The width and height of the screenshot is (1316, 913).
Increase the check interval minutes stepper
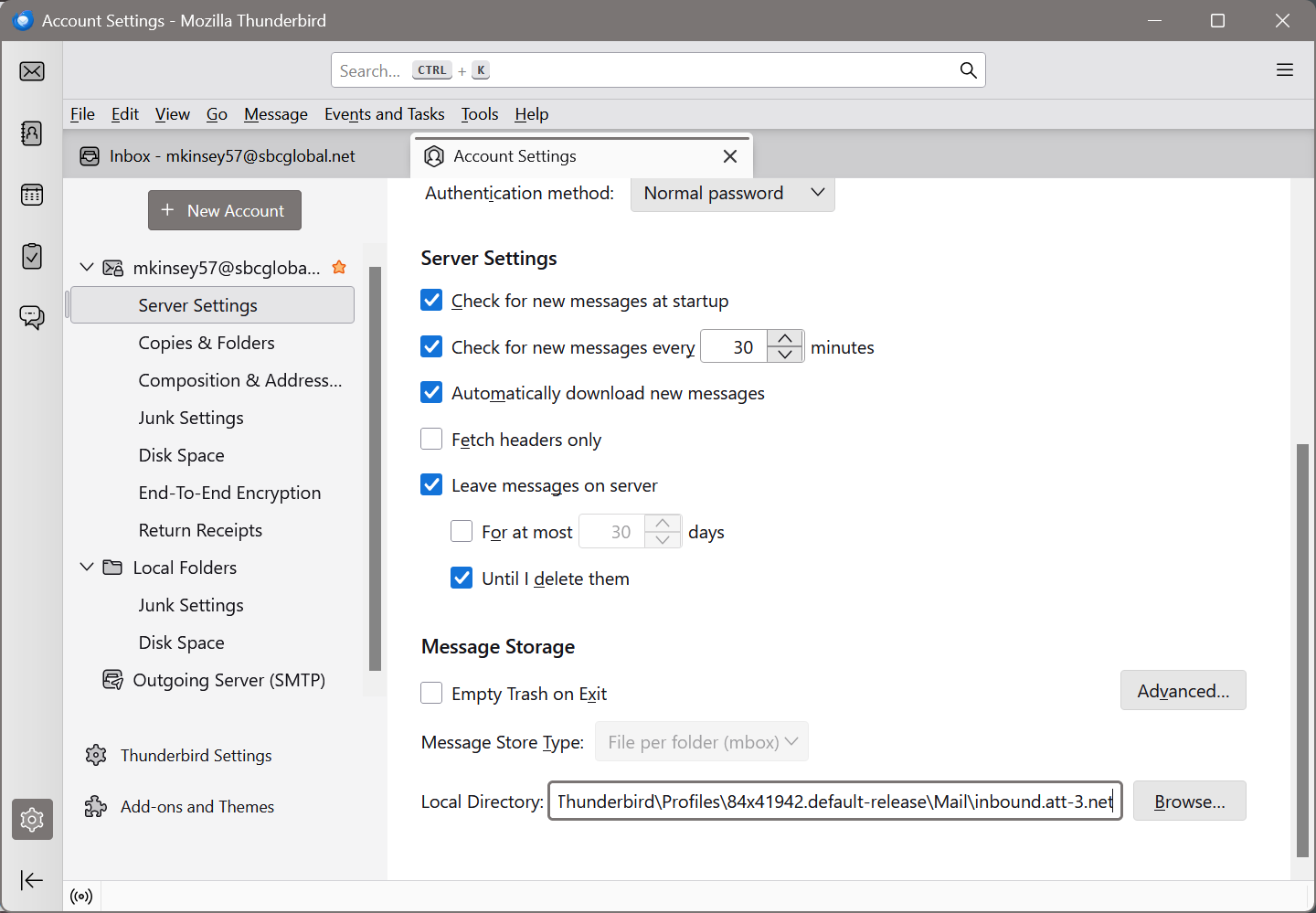[x=785, y=339]
